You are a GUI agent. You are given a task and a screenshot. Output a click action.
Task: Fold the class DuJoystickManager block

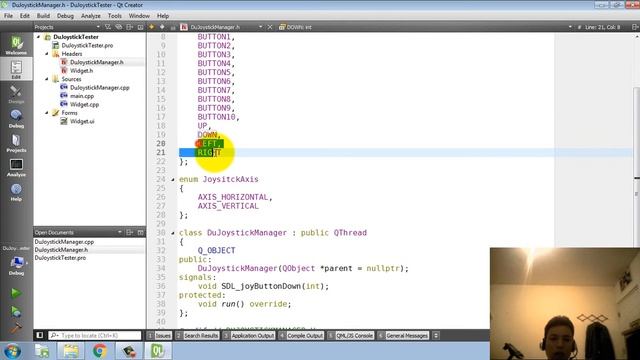click(x=173, y=233)
